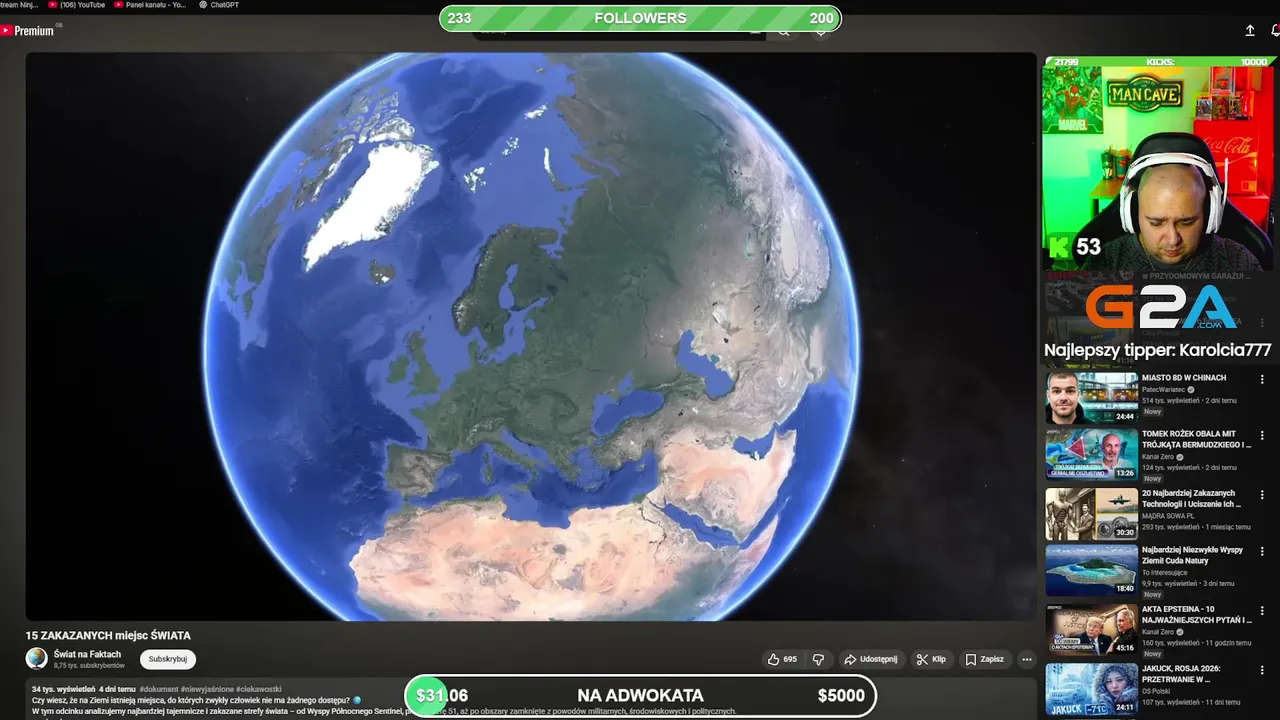Save the video with Zapisz button
The image size is (1280, 720).
pyautogui.click(x=984, y=659)
